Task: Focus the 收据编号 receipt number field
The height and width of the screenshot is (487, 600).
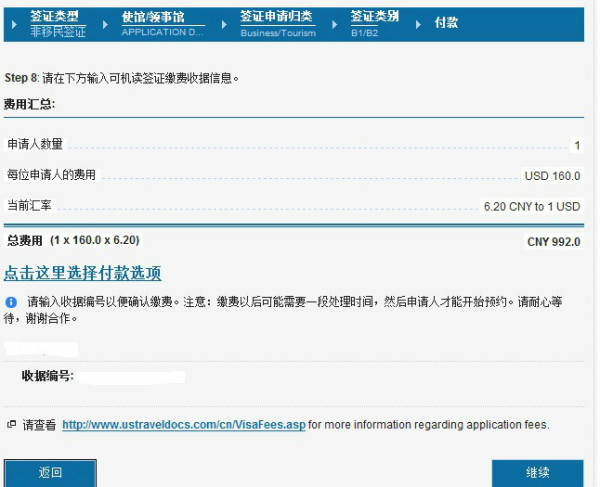Action: [132, 377]
